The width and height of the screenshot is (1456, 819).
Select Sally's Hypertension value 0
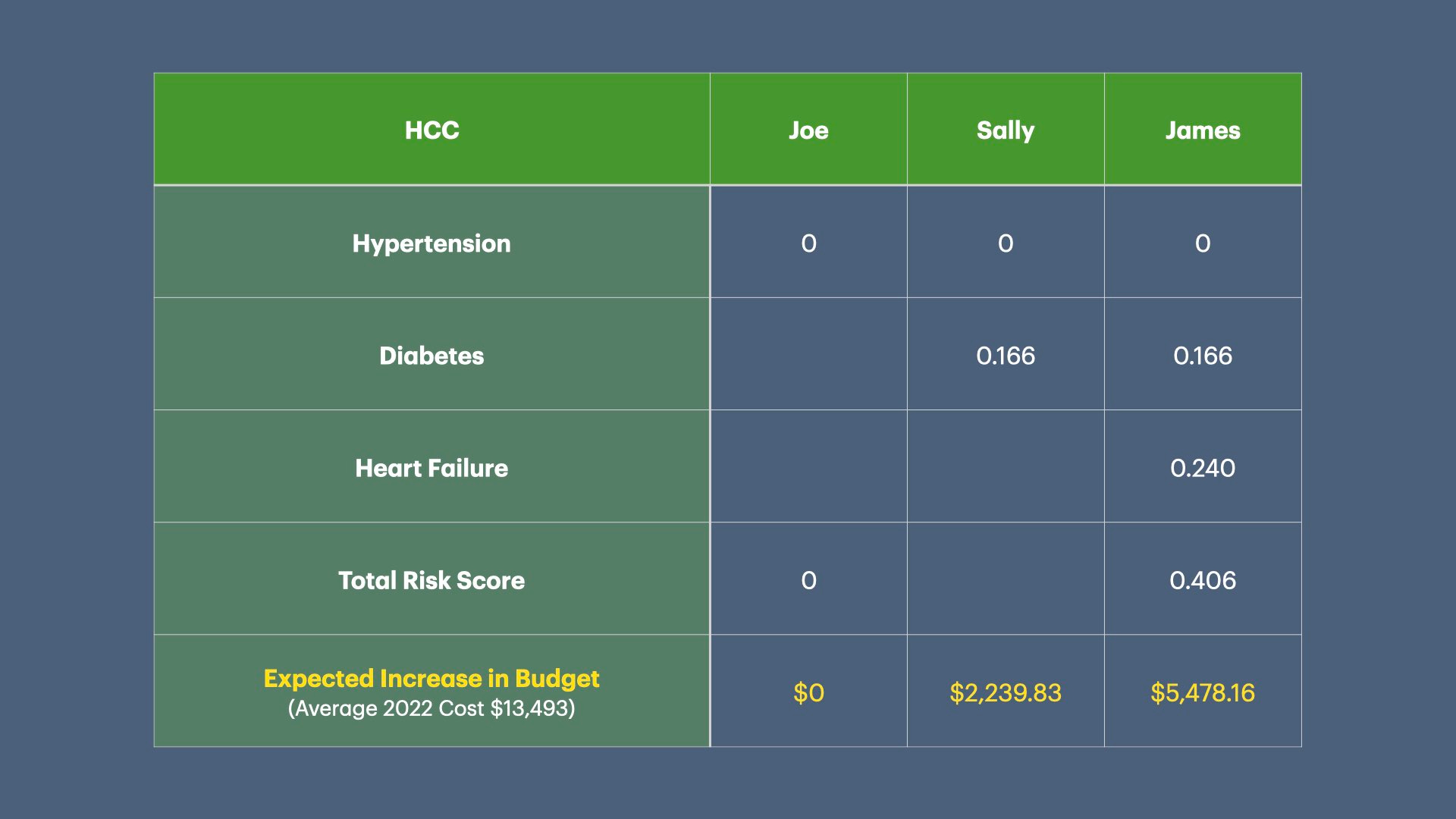[1006, 243]
